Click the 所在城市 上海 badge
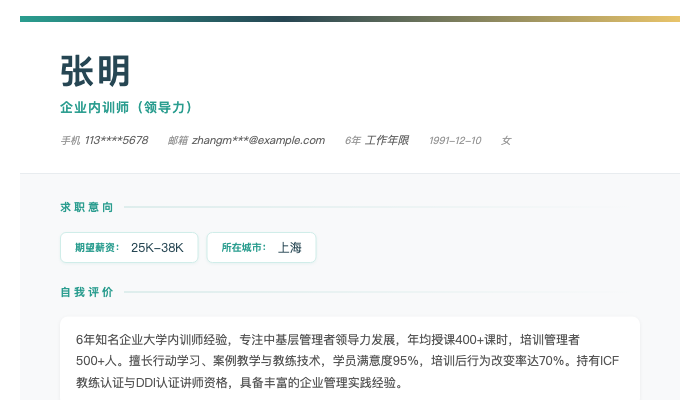Image resolution: width=700 pixels, height=400 pixels. click(x=261, y=247)
